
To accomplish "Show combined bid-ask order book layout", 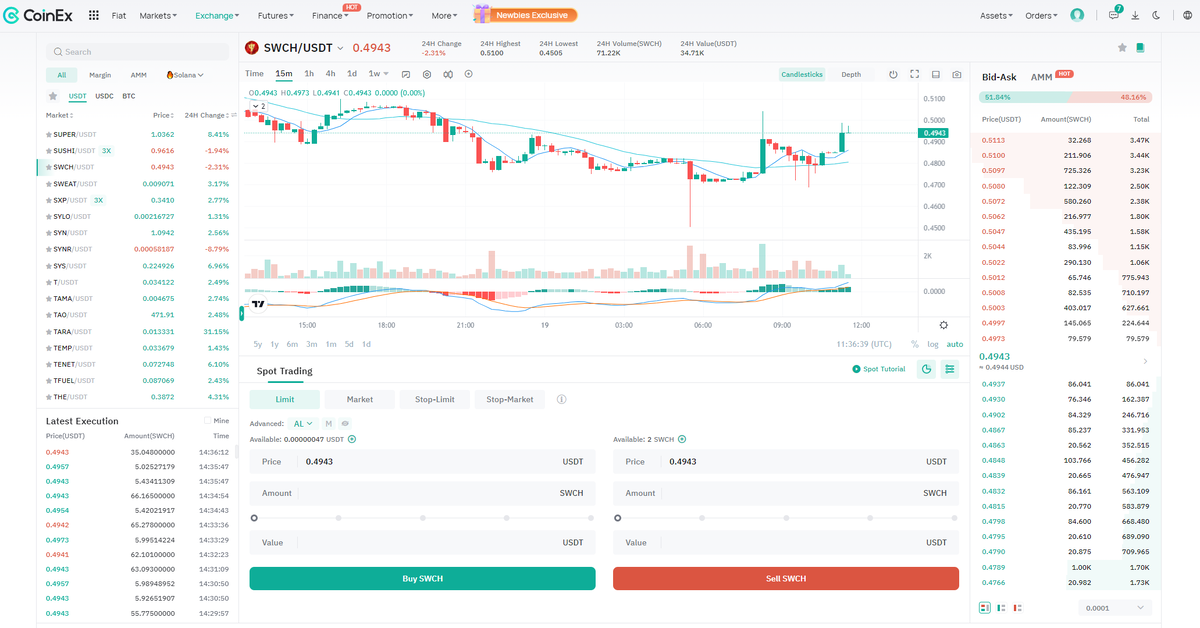I will (985, 607).
